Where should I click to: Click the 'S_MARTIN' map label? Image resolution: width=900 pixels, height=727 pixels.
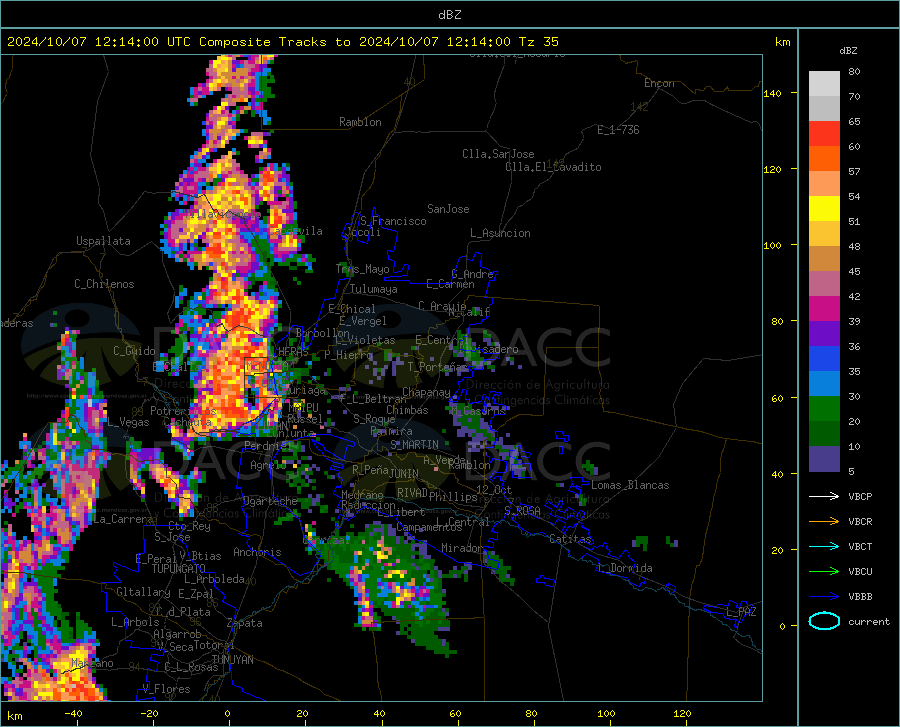(x=414, y=445)
